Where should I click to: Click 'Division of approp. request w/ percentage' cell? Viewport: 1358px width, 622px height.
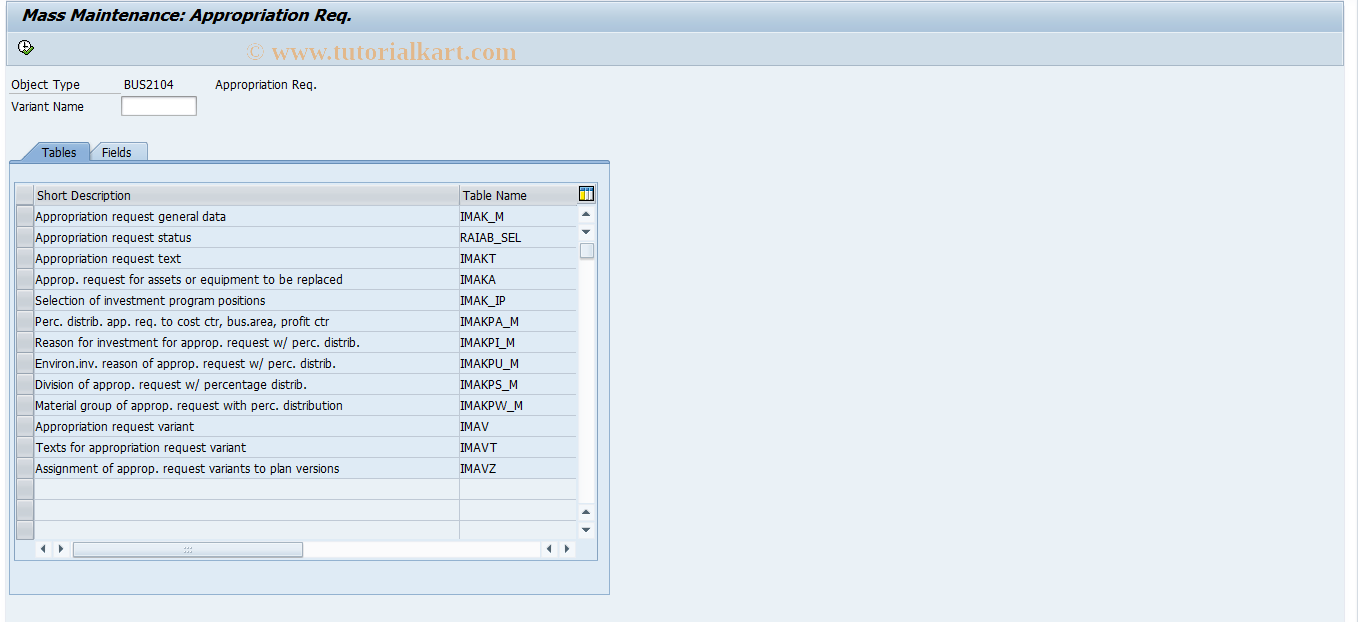[x=247, y=384]
